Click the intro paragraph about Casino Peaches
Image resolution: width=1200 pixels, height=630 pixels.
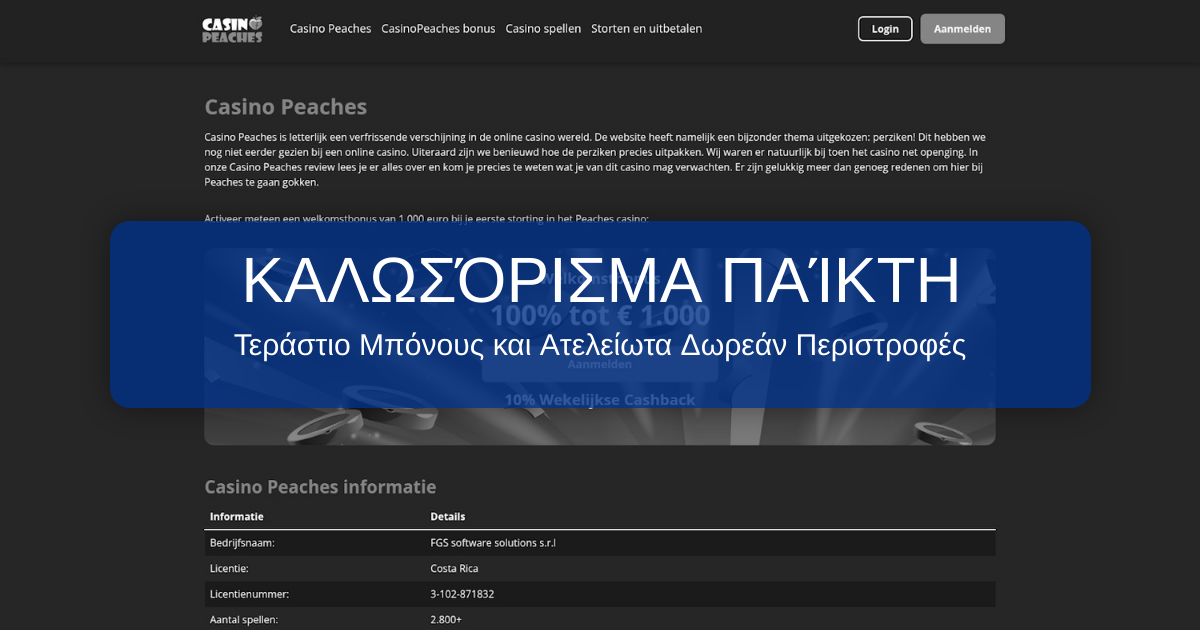[x=596, y=160]
